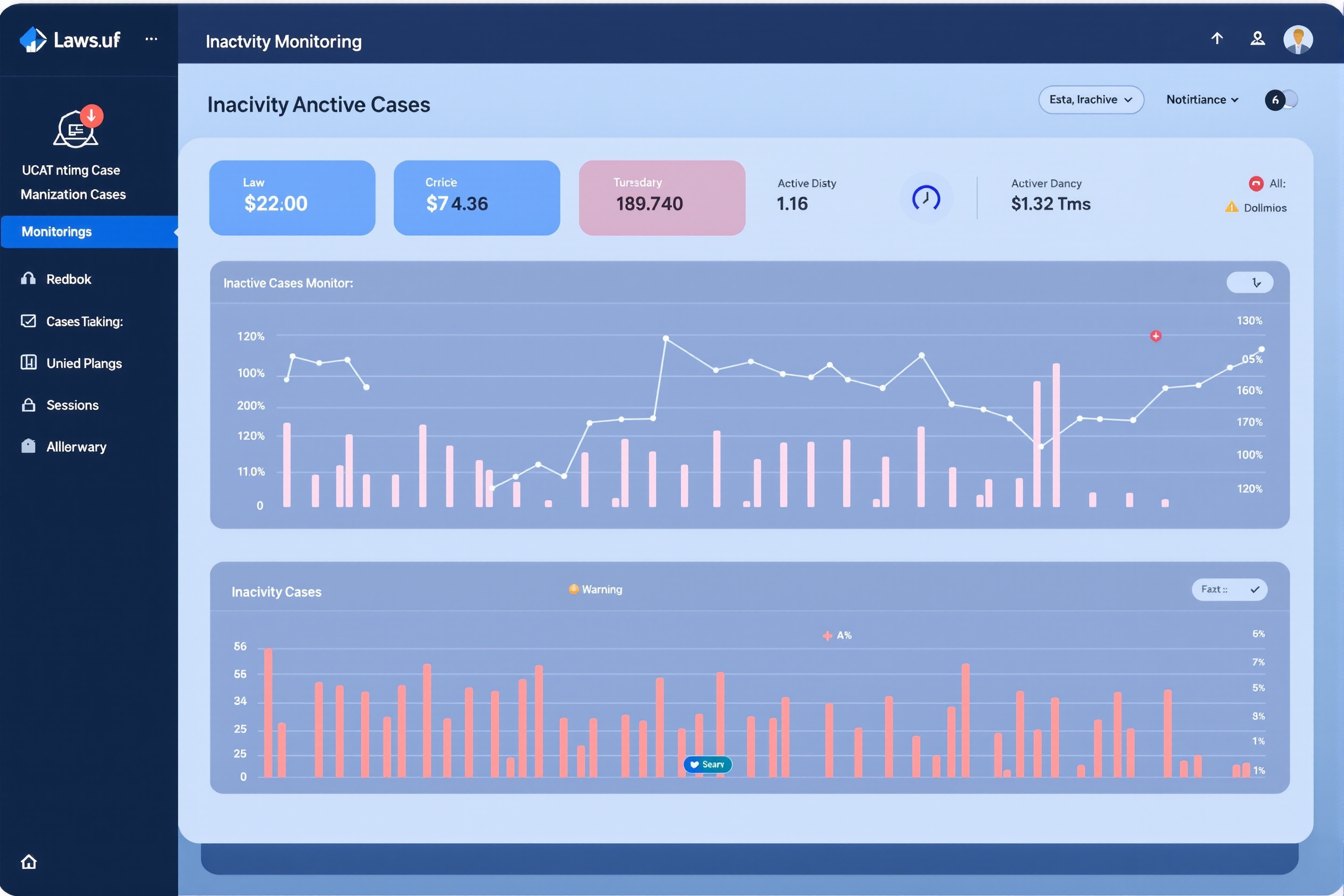Toggle the Warning legend indicator
This screenshot has height=896, width=1344.
pyautogui.click(x=573, y=589)
